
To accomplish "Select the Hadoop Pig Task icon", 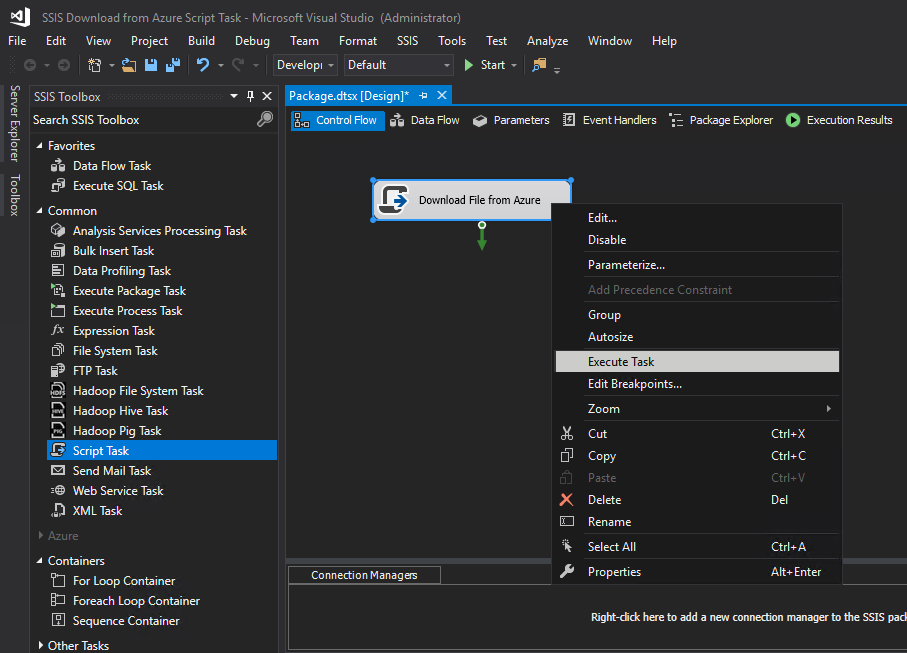I will coord(58,430).
